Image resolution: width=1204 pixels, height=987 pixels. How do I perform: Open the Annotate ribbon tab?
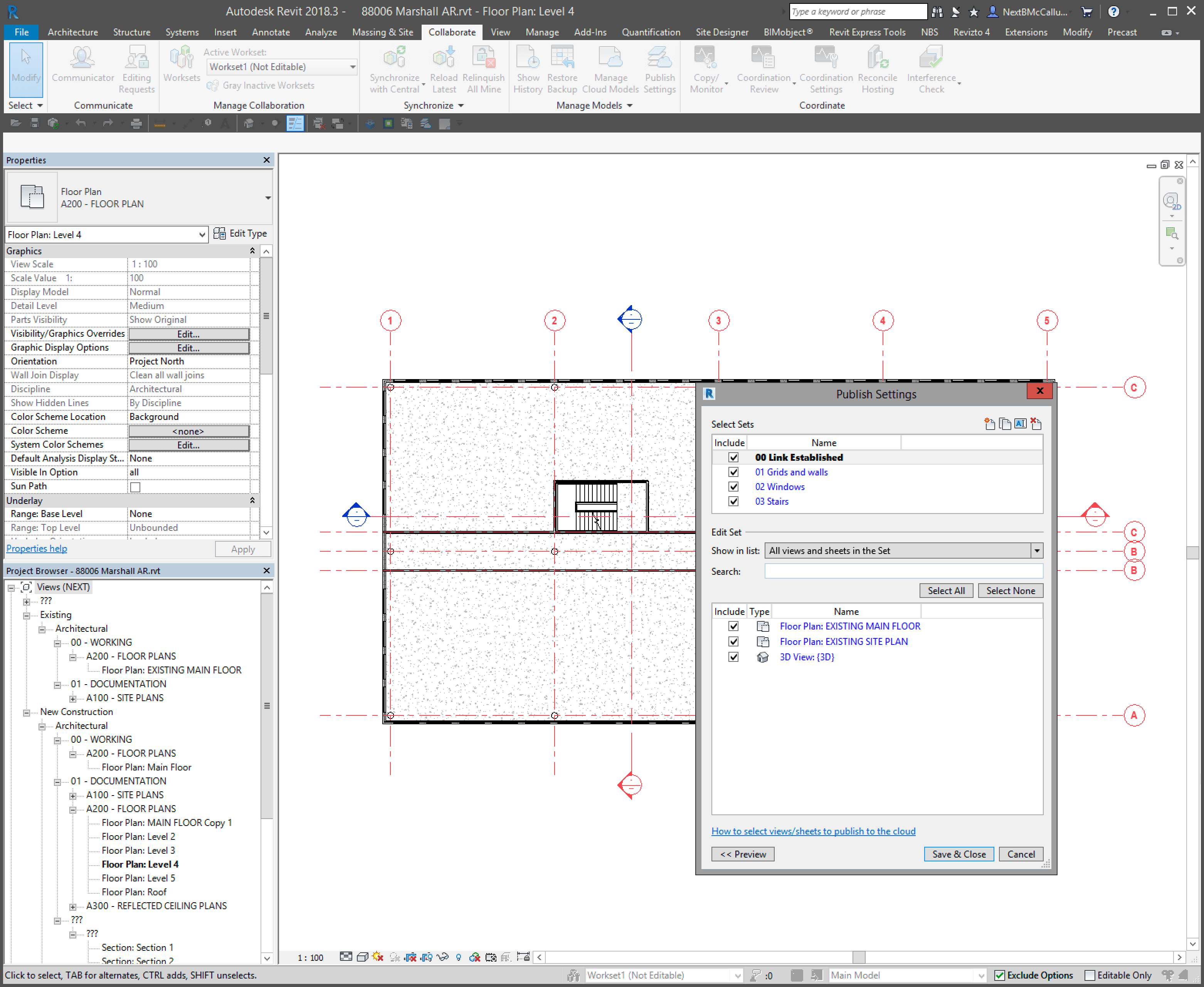click(271, 32)
